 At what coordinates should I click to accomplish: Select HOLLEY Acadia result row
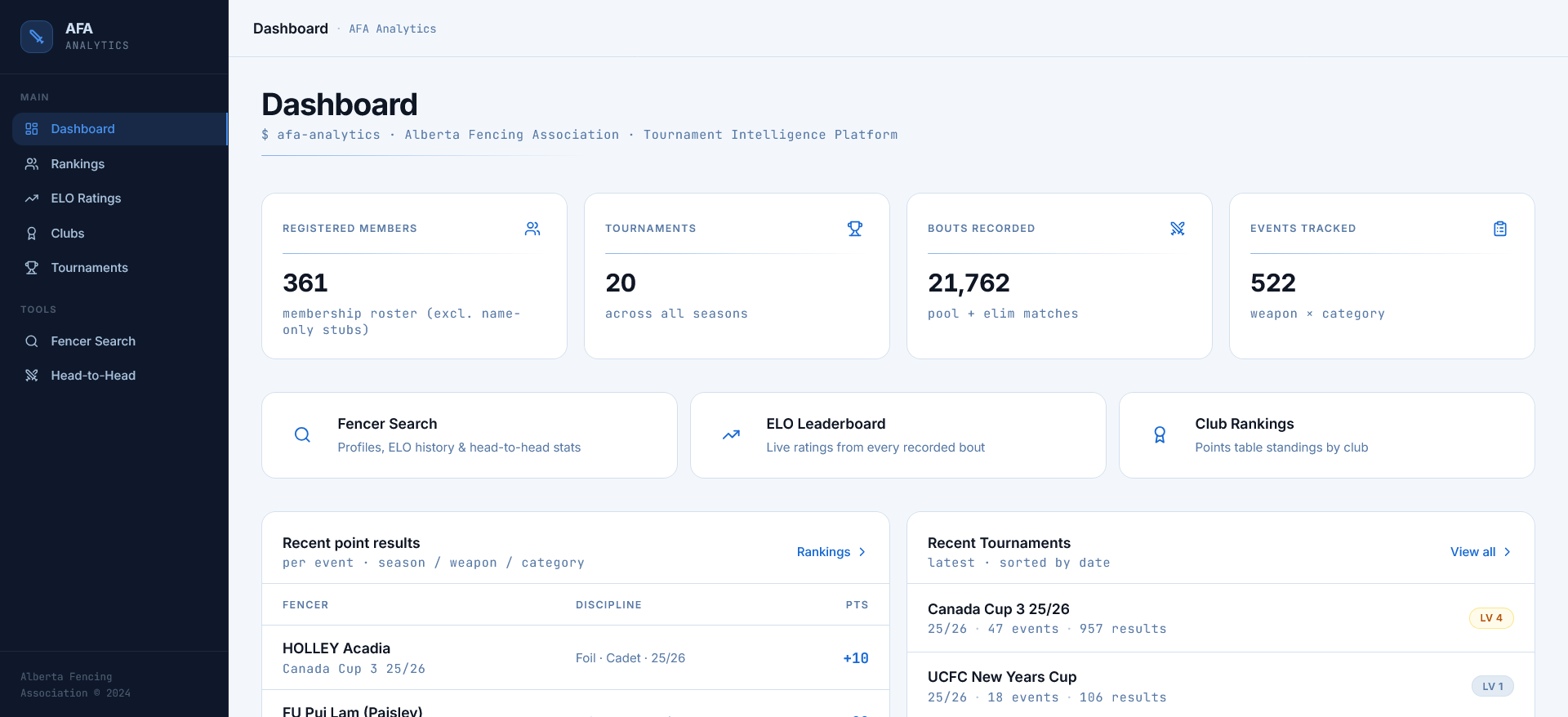point(576,658)
